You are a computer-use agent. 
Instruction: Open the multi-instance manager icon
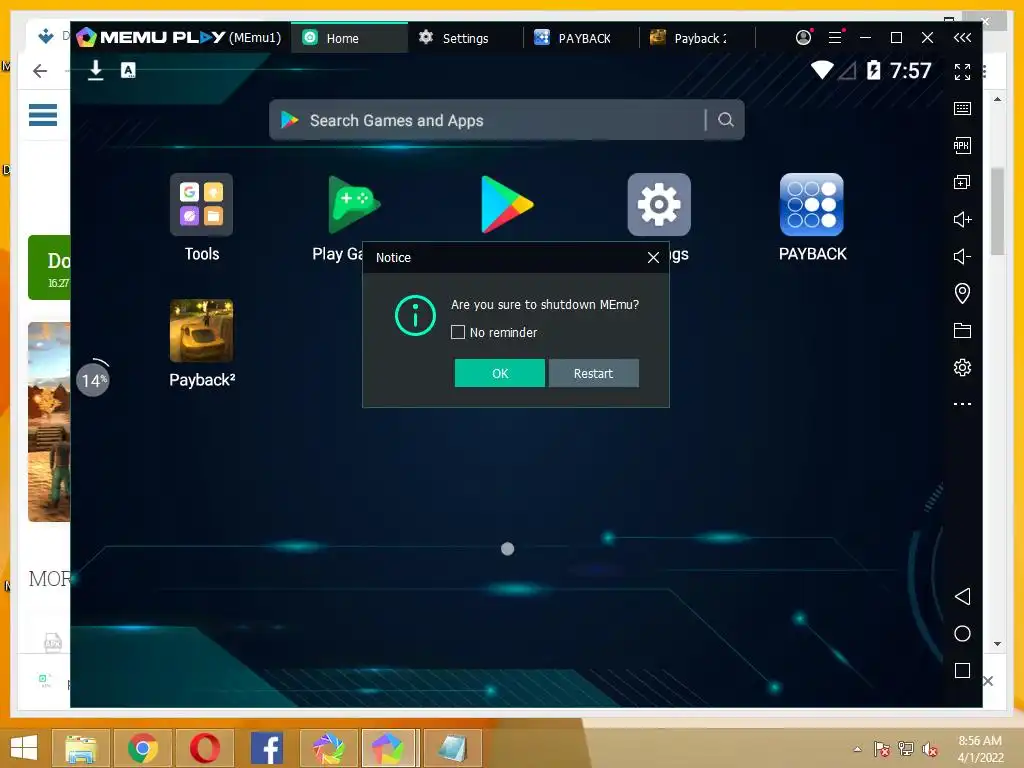point(962,182)
